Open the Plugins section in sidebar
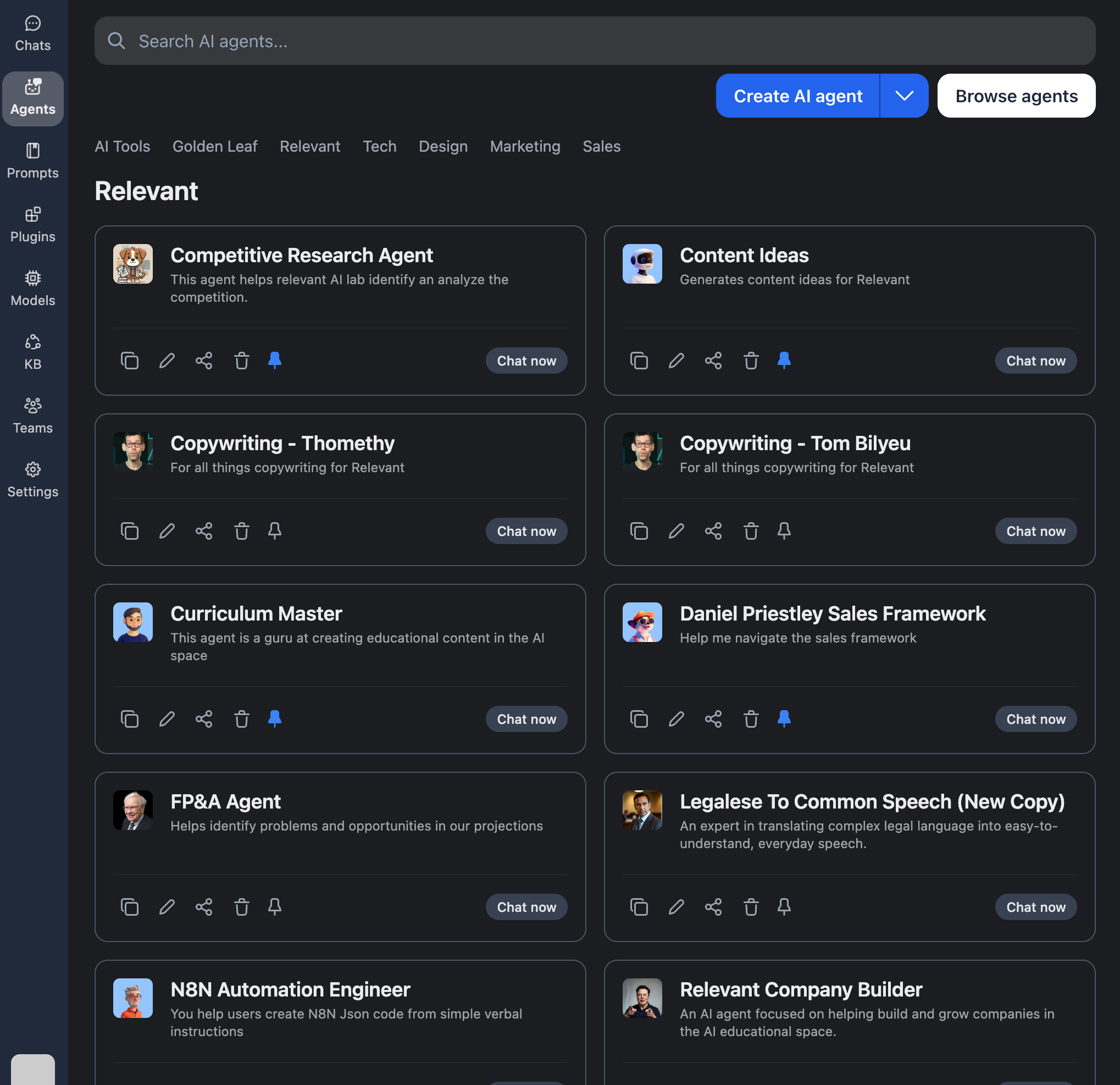This screenshot has width=1120, height=1085. pos(32,225)
